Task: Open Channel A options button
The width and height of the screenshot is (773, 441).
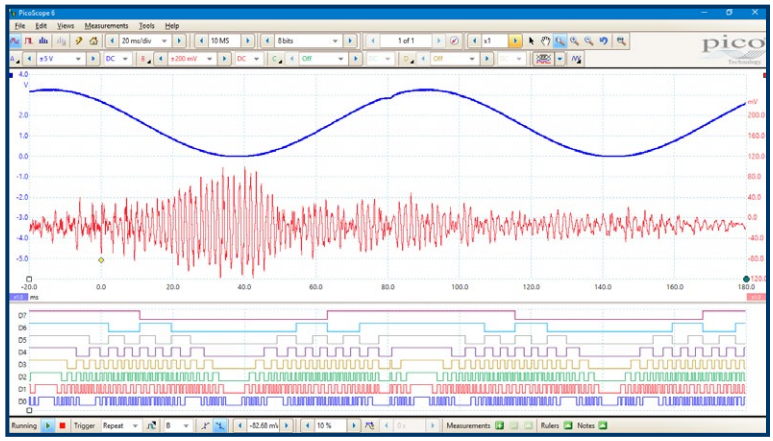Action: [x=15, y=59]
